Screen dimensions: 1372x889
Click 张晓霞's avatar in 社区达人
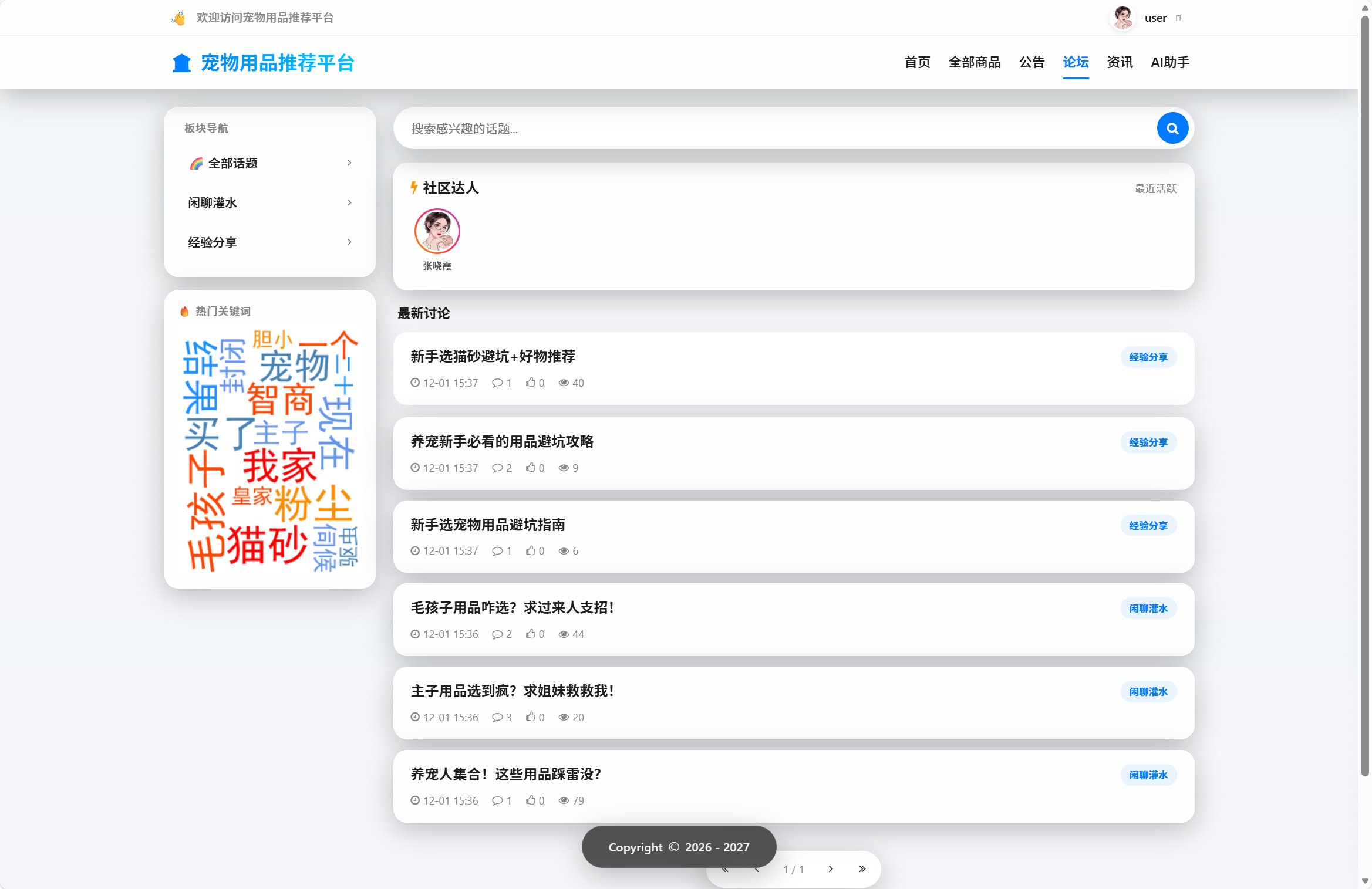click(x=437, y=231)
